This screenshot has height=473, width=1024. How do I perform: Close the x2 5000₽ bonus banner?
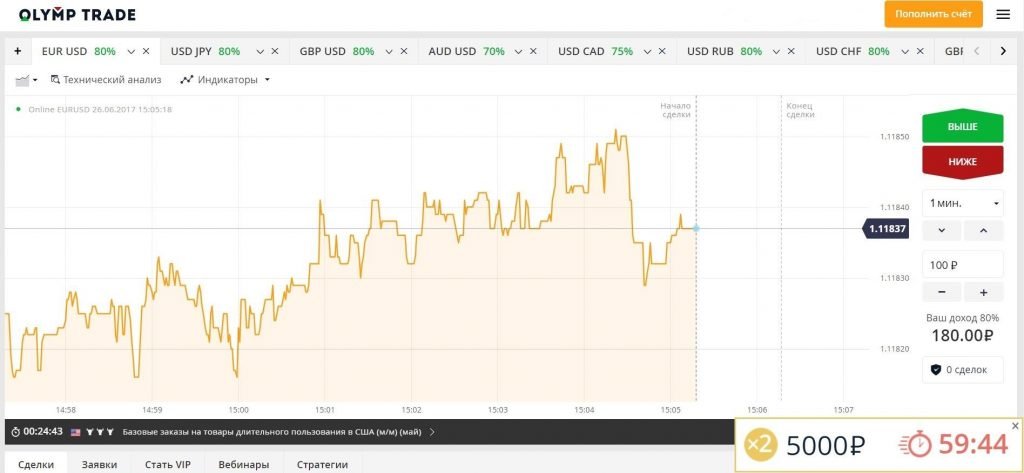1015,426
